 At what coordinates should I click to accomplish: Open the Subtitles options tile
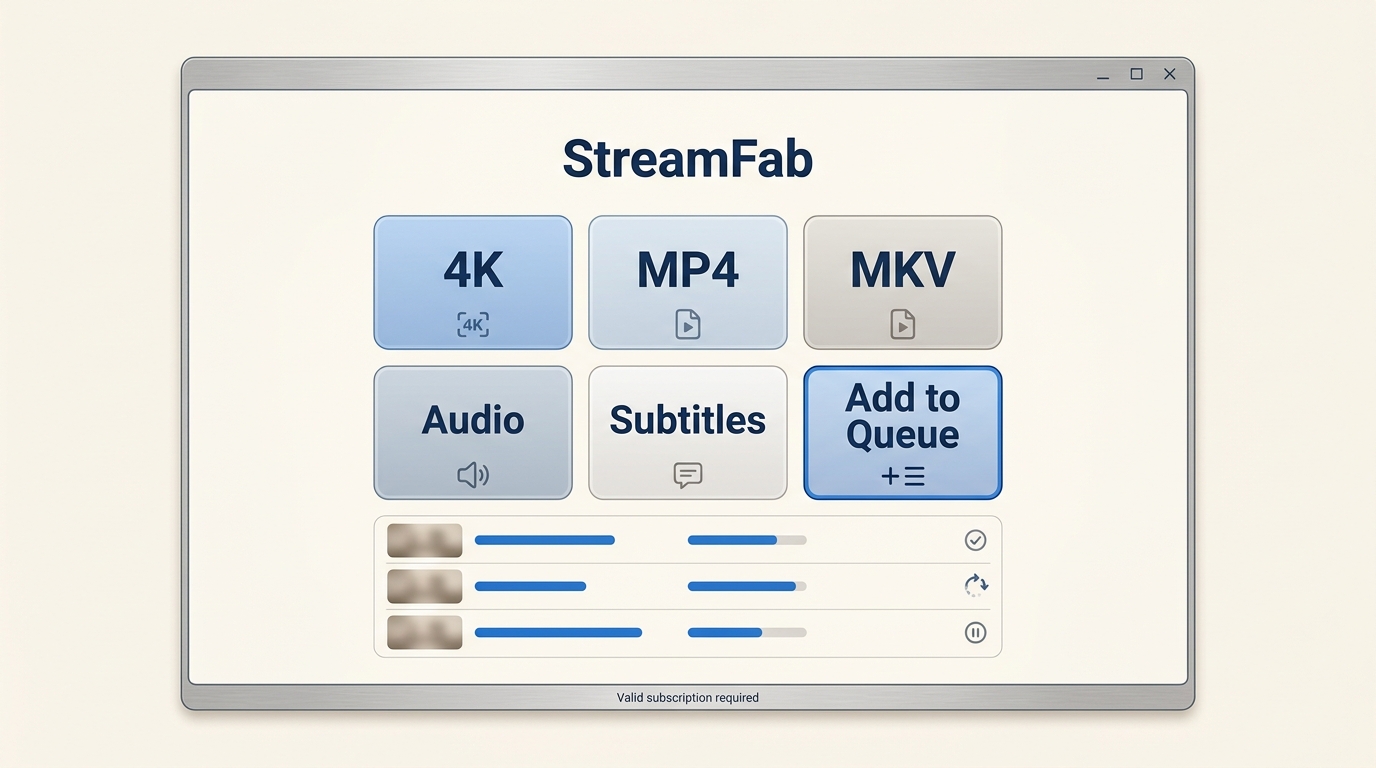(x=688, y=432)
